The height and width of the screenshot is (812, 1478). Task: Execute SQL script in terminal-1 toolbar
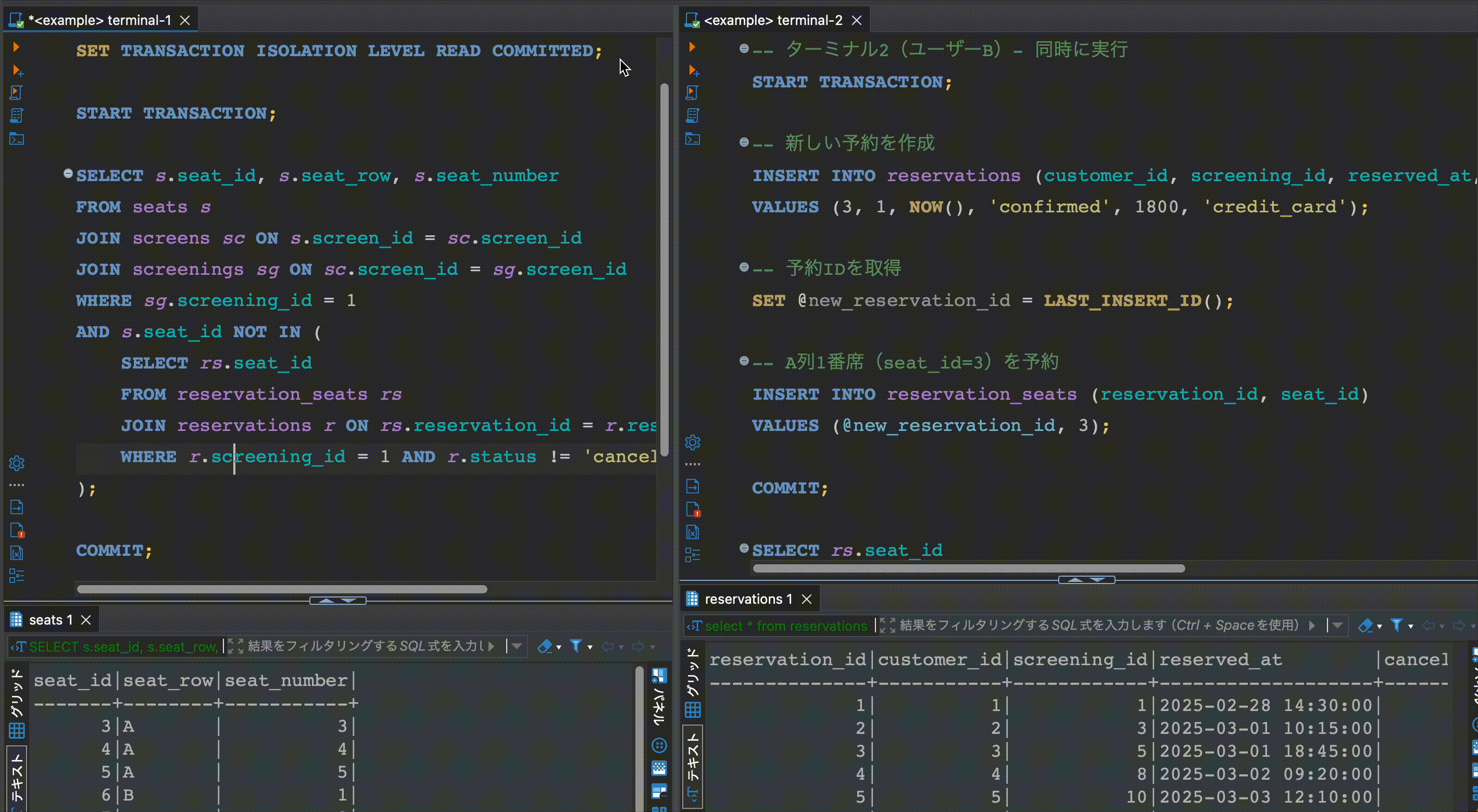16,93
